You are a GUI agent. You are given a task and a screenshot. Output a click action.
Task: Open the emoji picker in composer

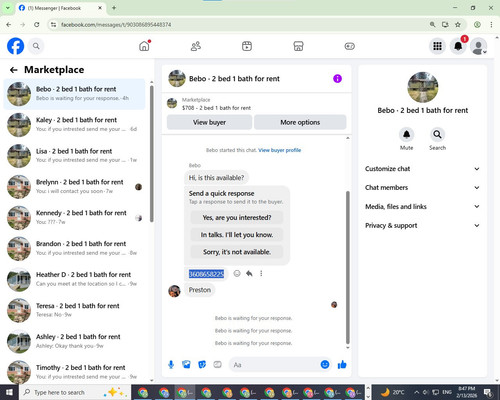[x=325, y=365]
